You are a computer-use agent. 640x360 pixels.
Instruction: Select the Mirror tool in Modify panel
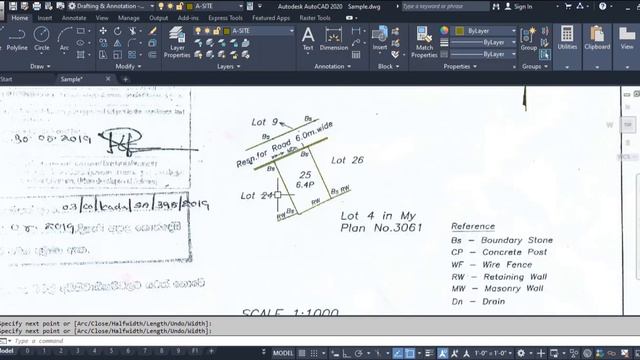click(118, 43)
